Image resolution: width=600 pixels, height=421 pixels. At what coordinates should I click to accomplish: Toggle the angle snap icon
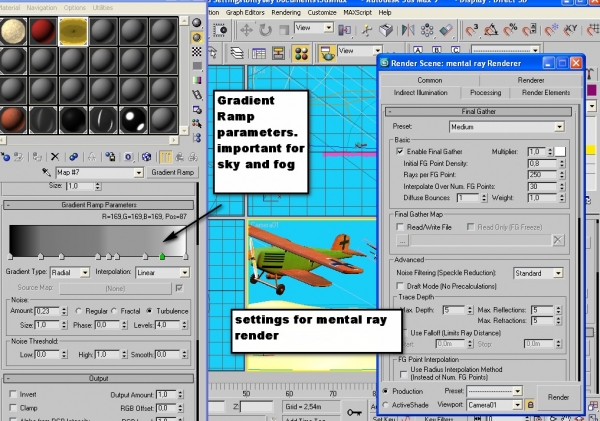(x=491, y=30)
